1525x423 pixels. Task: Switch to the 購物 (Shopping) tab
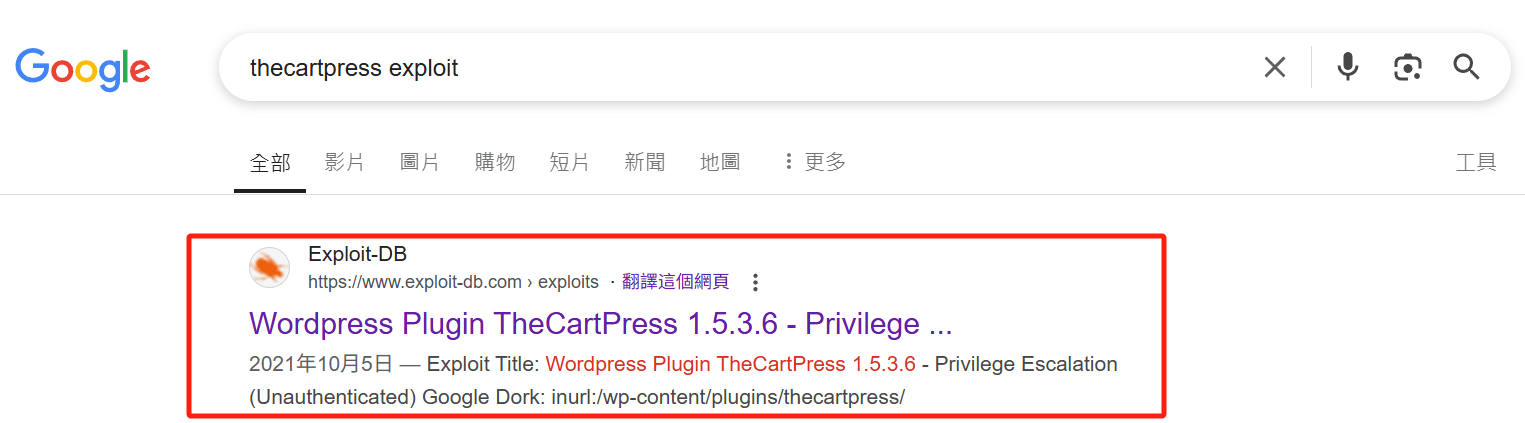coord(495,162)
